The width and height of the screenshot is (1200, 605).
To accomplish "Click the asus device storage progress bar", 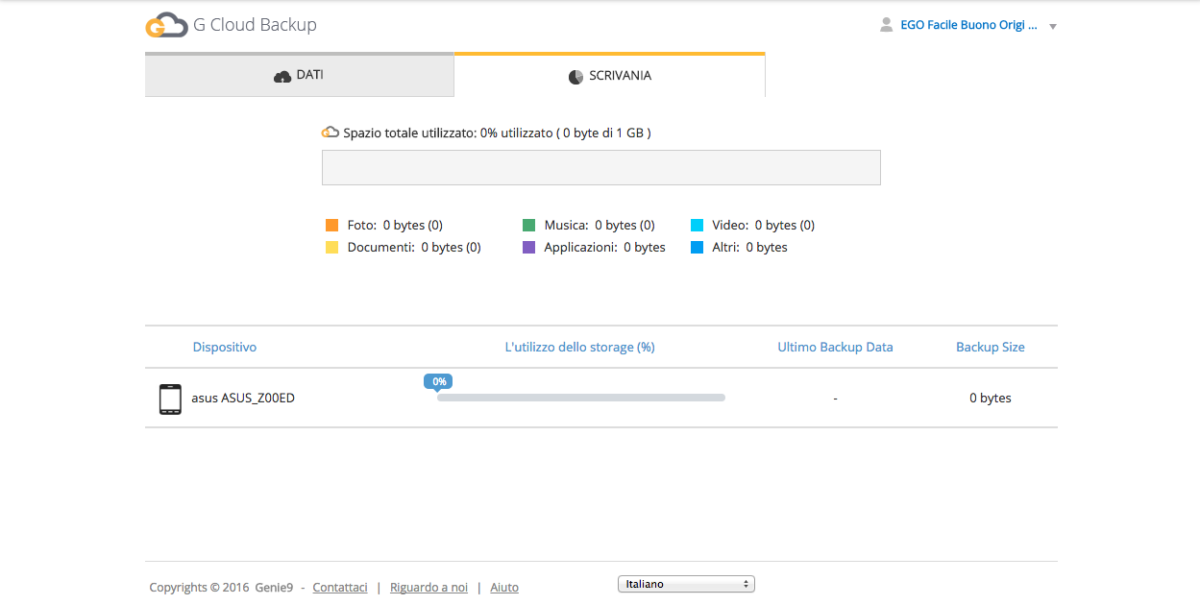I will point(581,398).
